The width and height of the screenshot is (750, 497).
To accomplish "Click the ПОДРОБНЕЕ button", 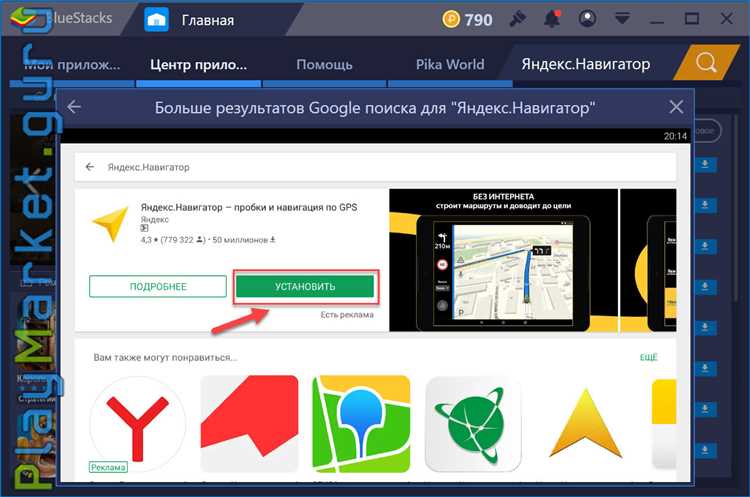I will (x=158, y=287).
